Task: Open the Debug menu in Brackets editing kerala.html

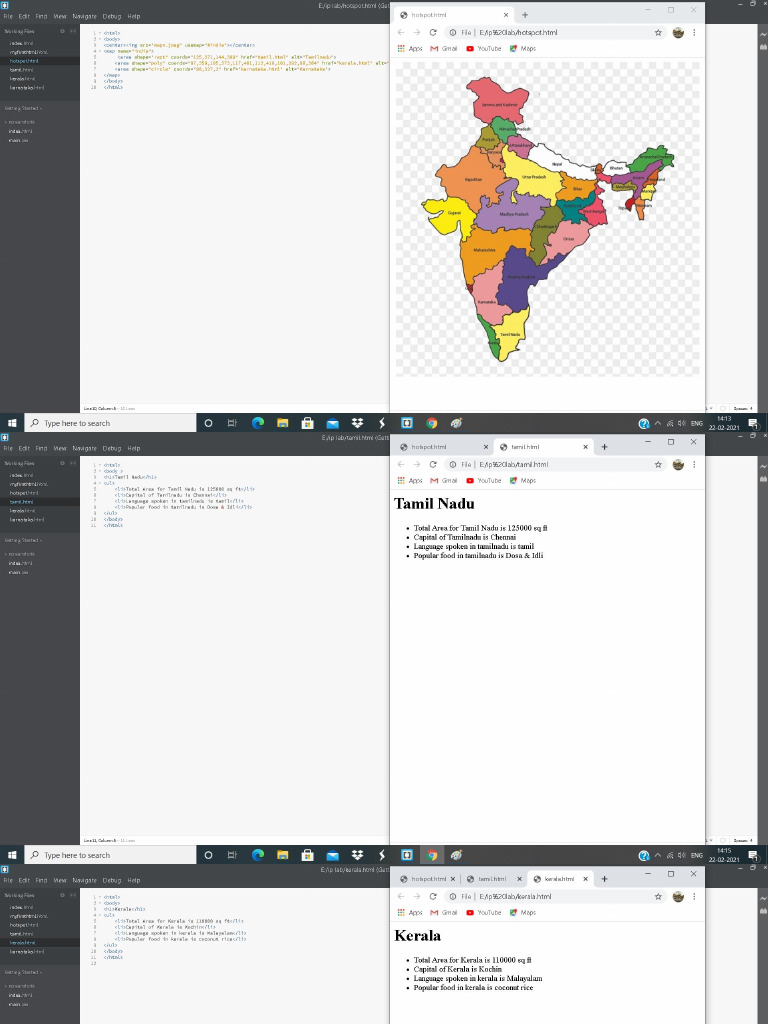Action: point(112,880)
